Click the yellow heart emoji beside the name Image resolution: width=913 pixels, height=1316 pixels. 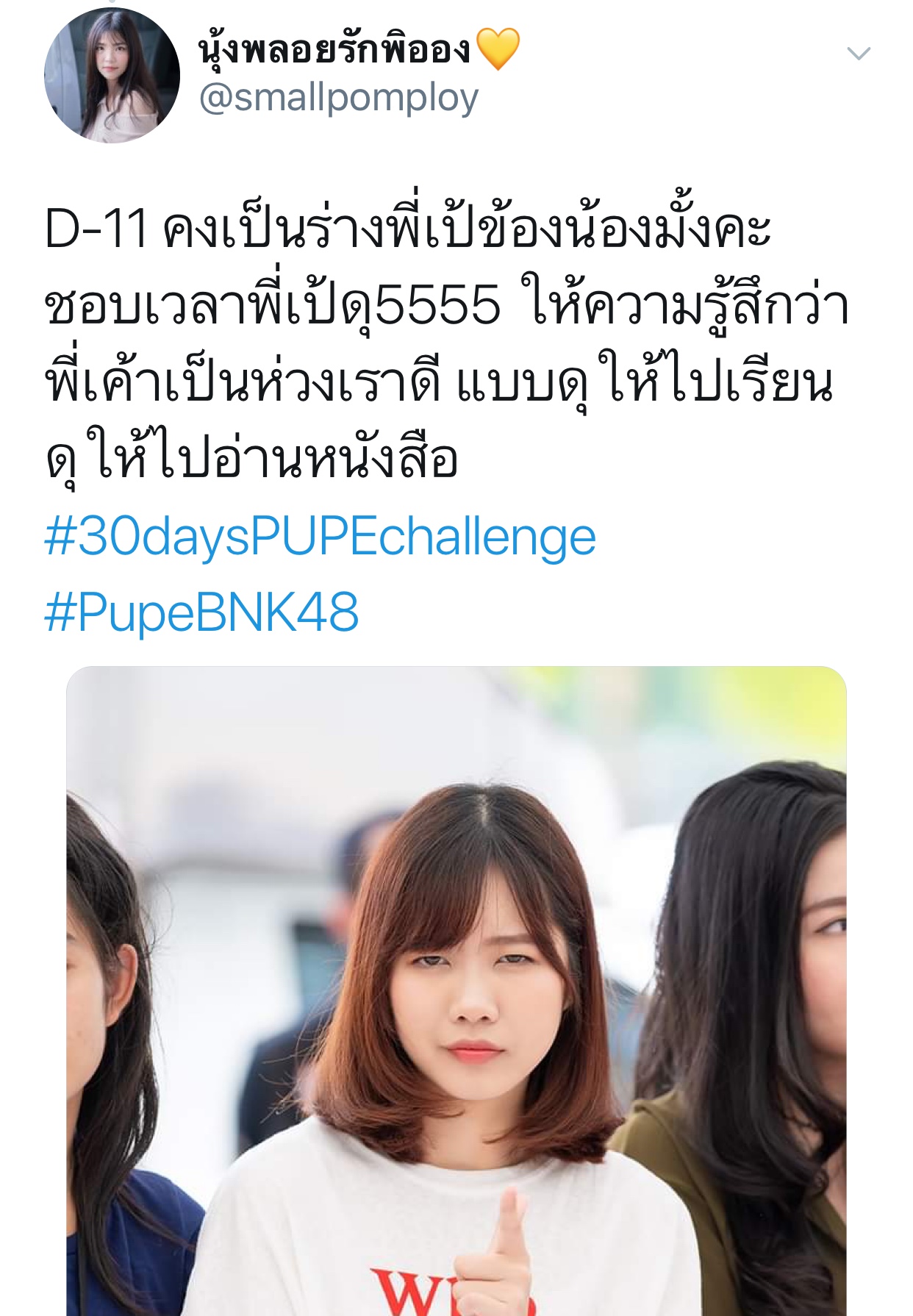(498, 49)
